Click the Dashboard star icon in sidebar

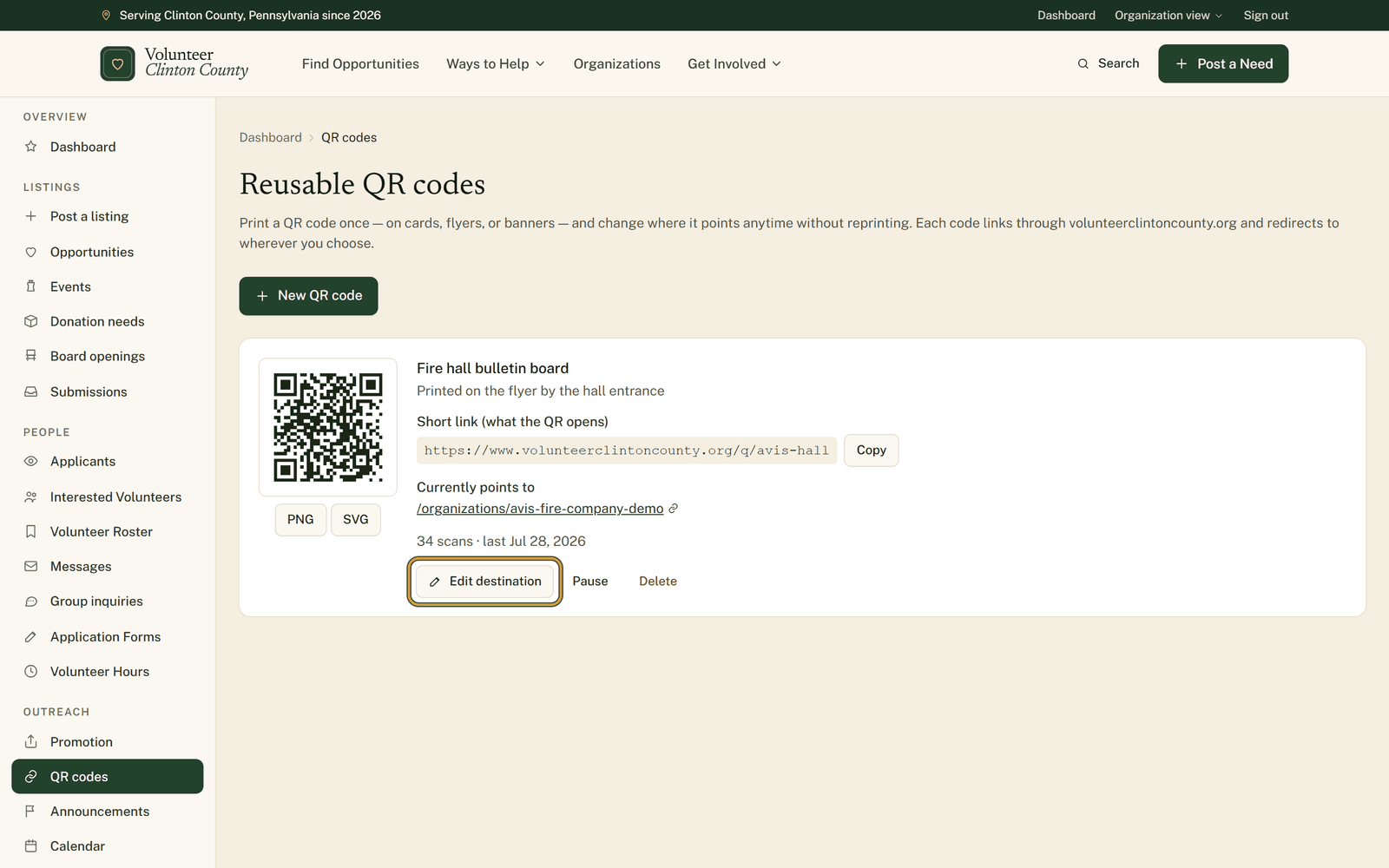(x=31, y=147)
